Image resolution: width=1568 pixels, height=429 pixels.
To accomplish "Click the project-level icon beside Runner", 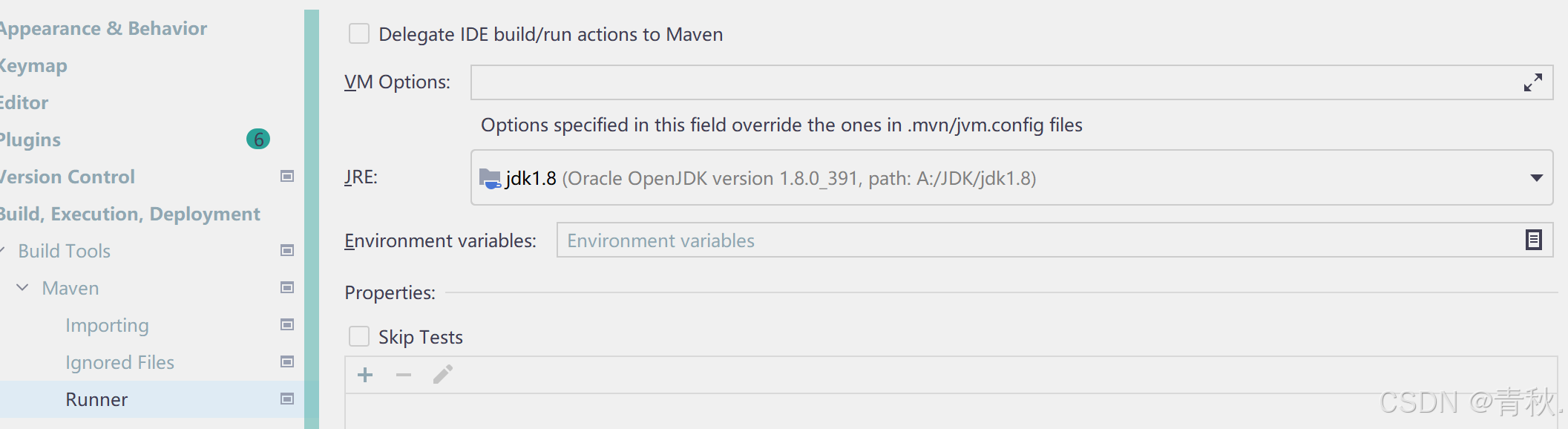I will click(x=287, y=399).
